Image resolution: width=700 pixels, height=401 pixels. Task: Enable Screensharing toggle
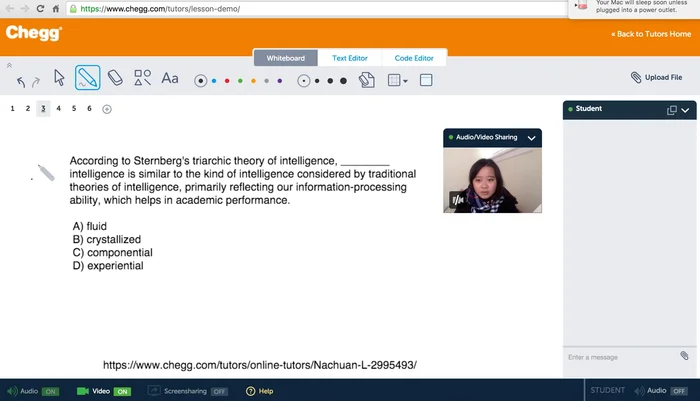[x=218, y=391]
